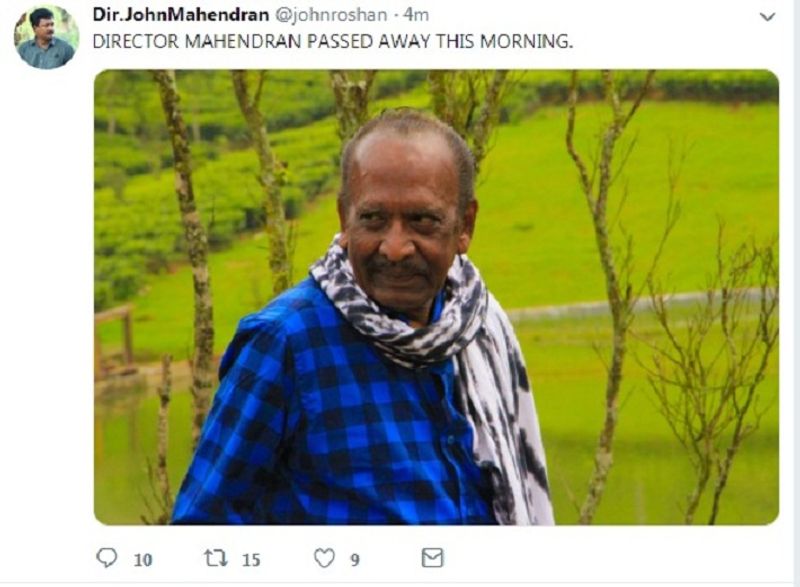Open the tweet's attached photo
The image size is (800, 587).
pyautogui.click(x=436, y=297)
